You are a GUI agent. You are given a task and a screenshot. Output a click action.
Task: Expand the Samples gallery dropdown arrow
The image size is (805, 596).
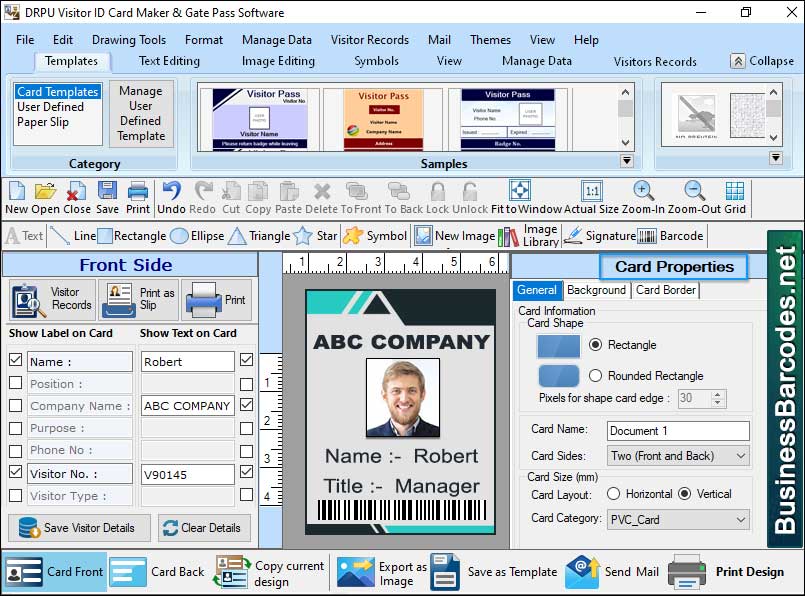pyautogui.click(x=626, y=161)
